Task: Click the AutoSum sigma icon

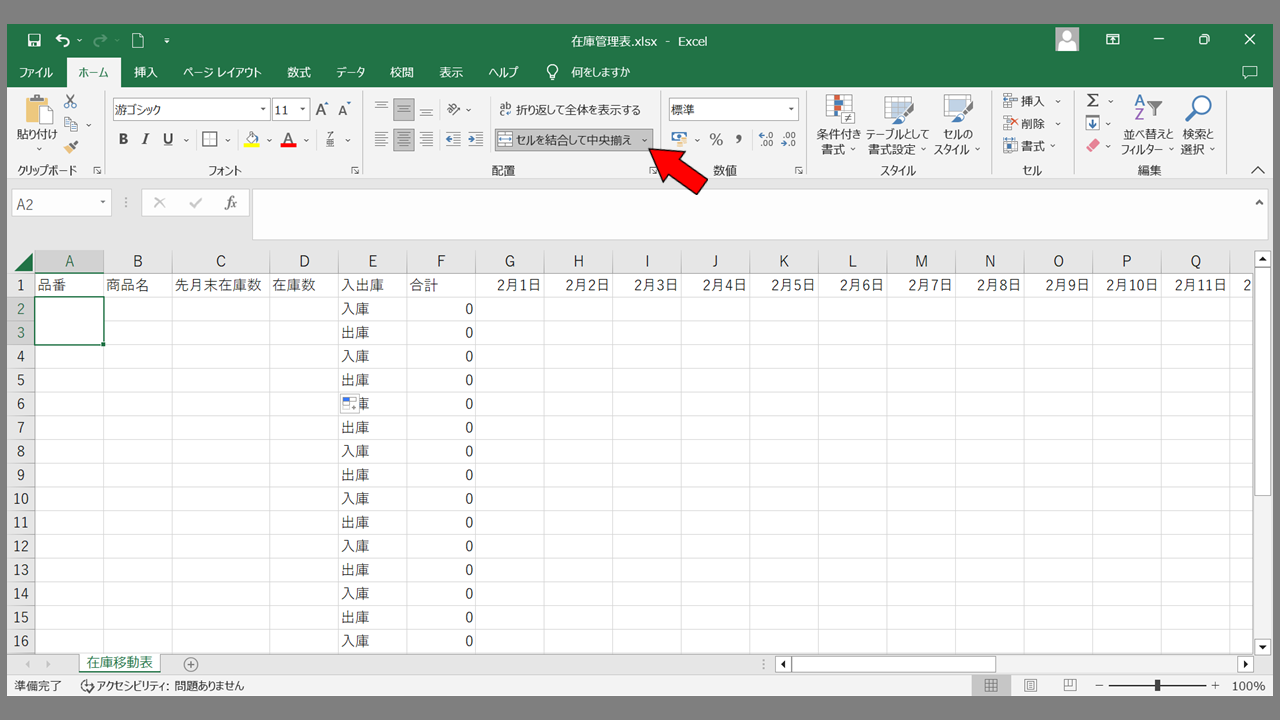Action: 1093,101
